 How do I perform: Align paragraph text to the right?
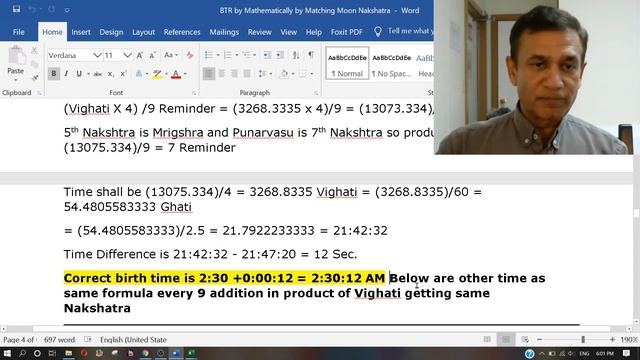pyautogui.click(x=234, y=74)
